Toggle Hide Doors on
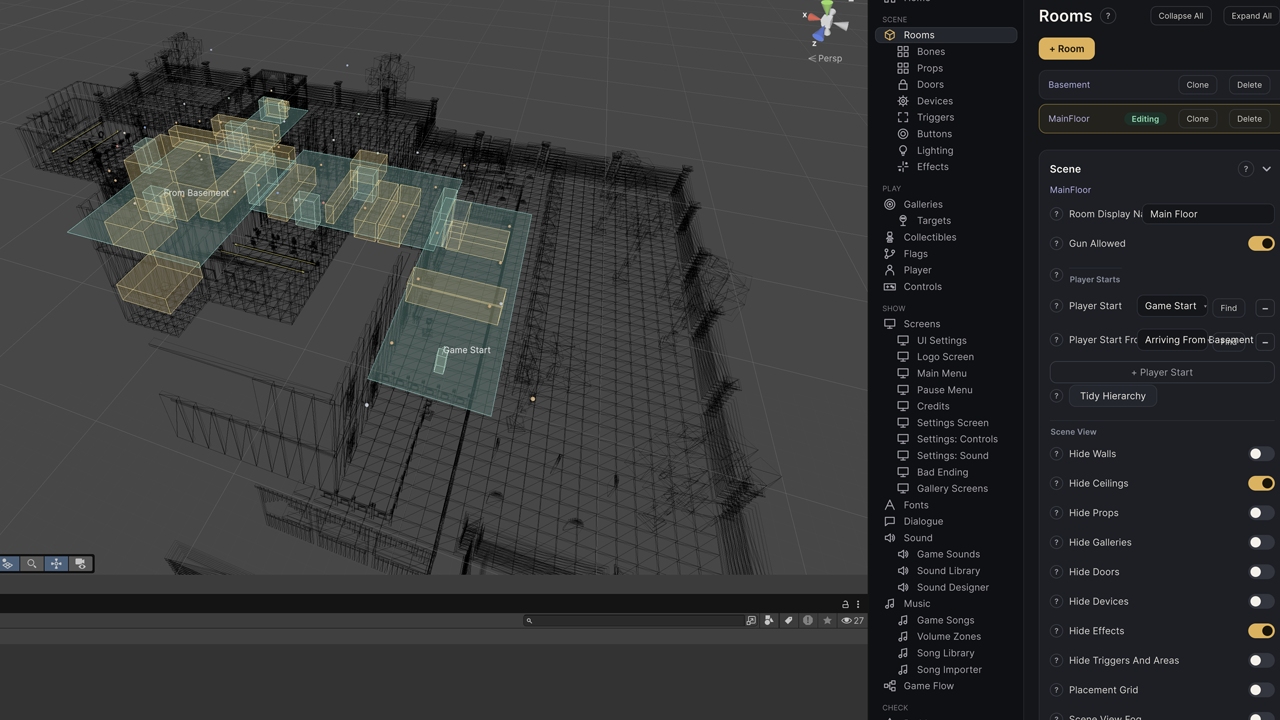The image size is (1280, 720). [1261, 572]
